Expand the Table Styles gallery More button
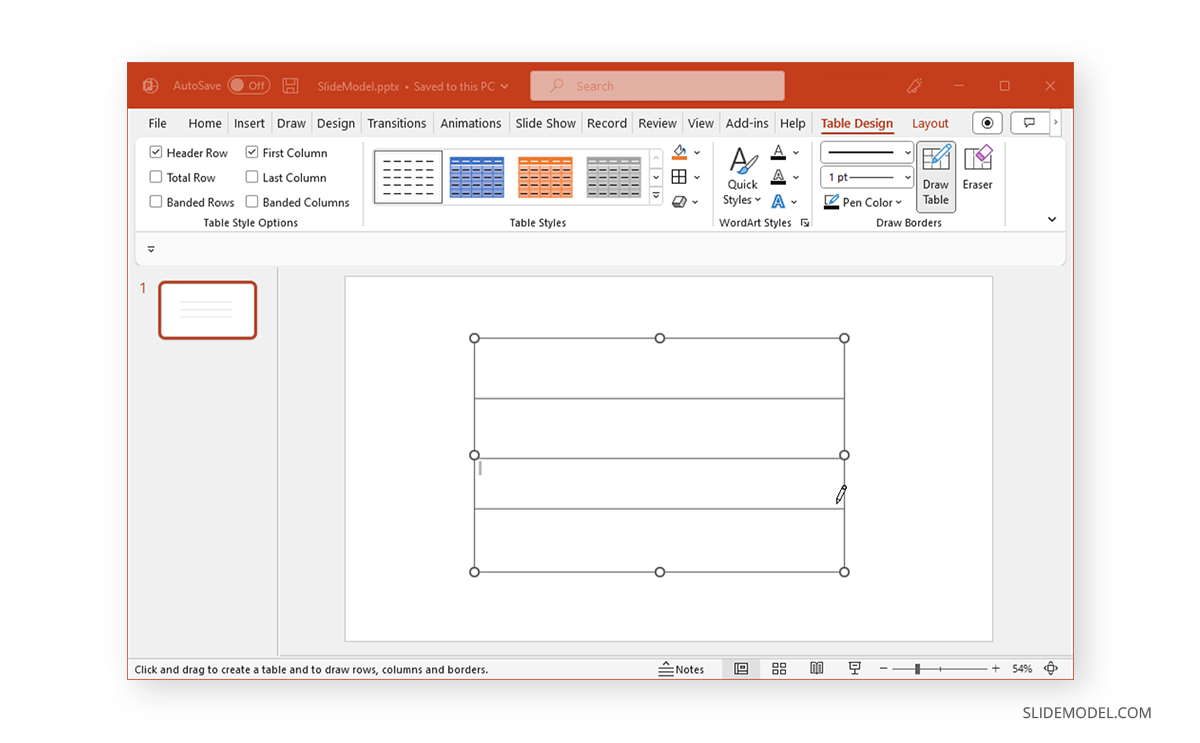1200x743 pixels. 656,196
